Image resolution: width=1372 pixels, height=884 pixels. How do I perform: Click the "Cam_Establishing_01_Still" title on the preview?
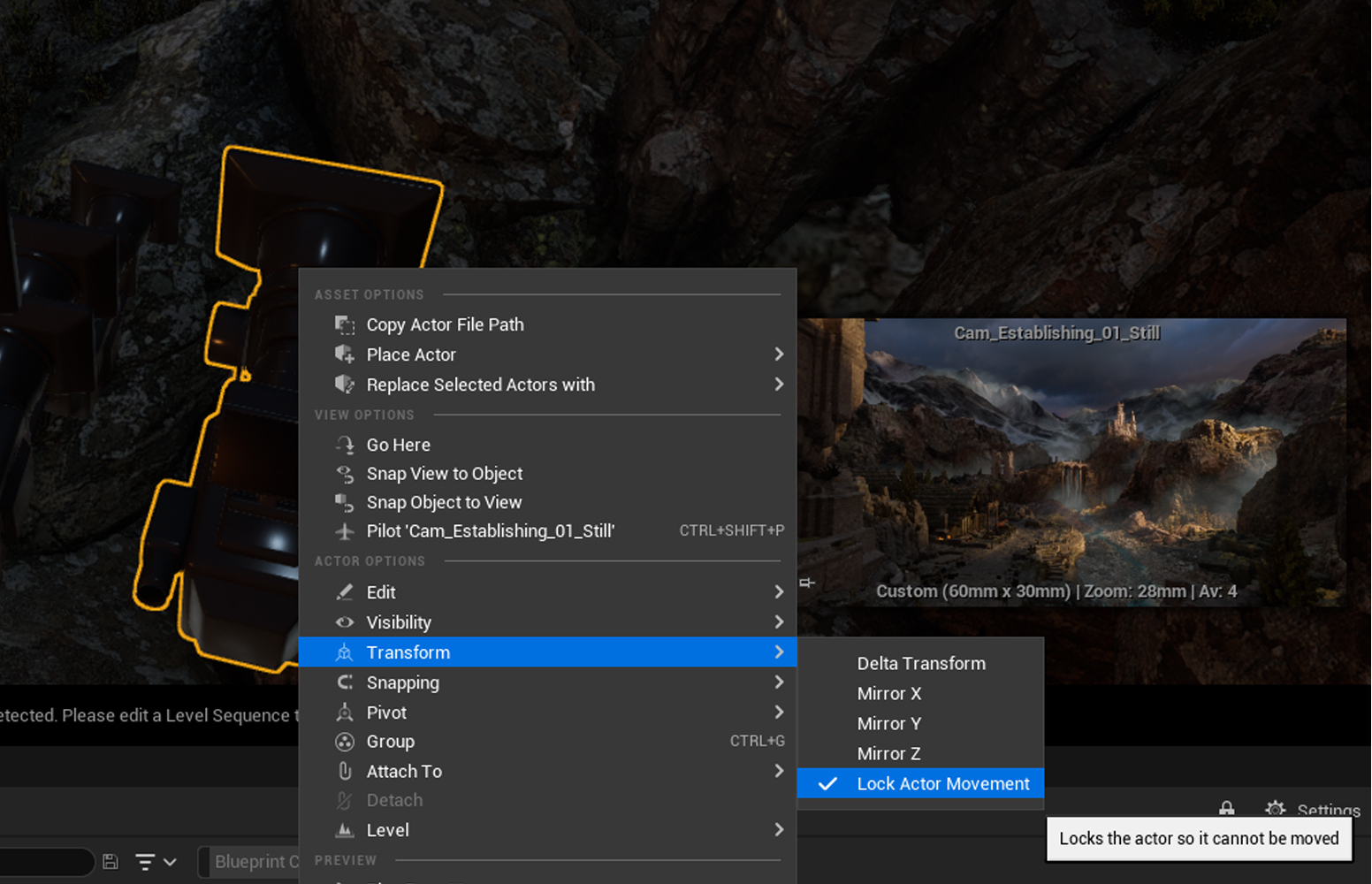(1056, 333)
